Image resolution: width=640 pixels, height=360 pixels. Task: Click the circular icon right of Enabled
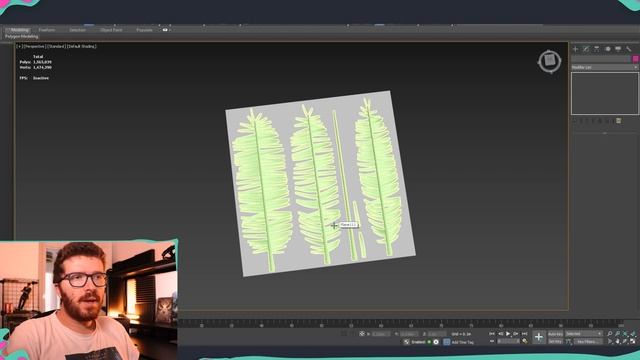[x=436, y=342]
